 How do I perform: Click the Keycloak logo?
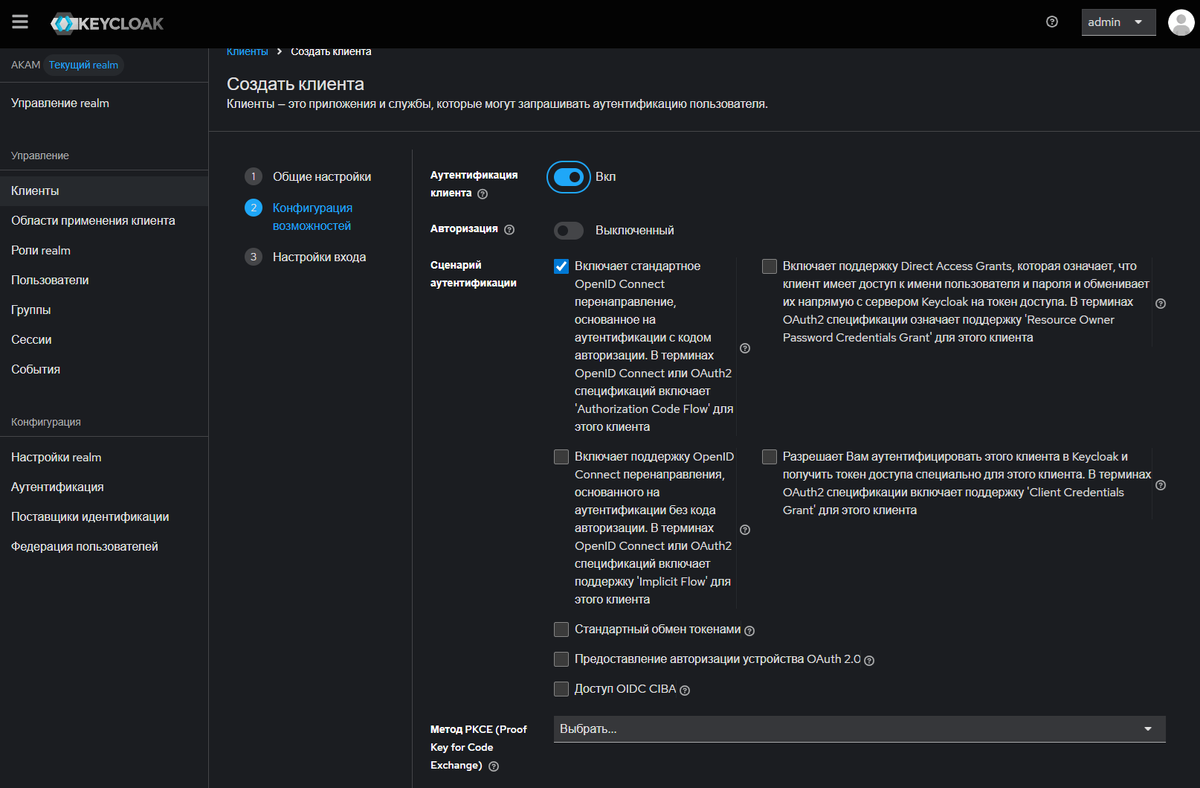pyautogui.click(x=107, y=22)
